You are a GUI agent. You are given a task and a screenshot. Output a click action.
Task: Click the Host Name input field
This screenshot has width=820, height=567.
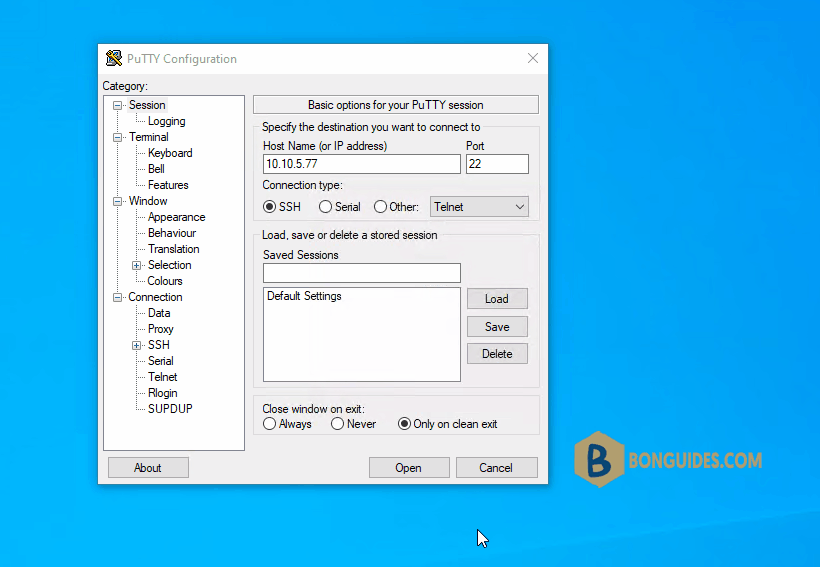[361, 164]
